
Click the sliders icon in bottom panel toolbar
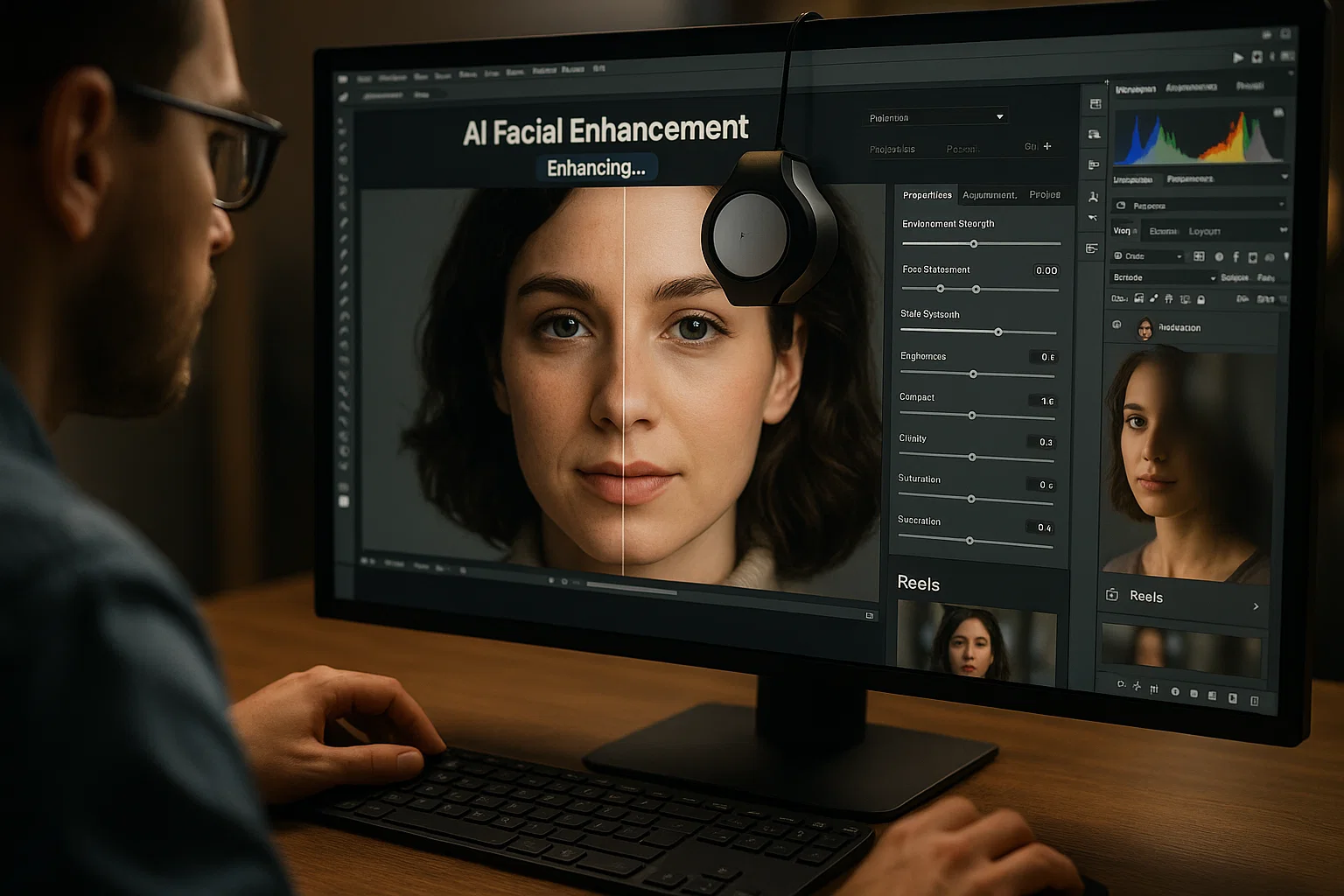pos(1154,689)
